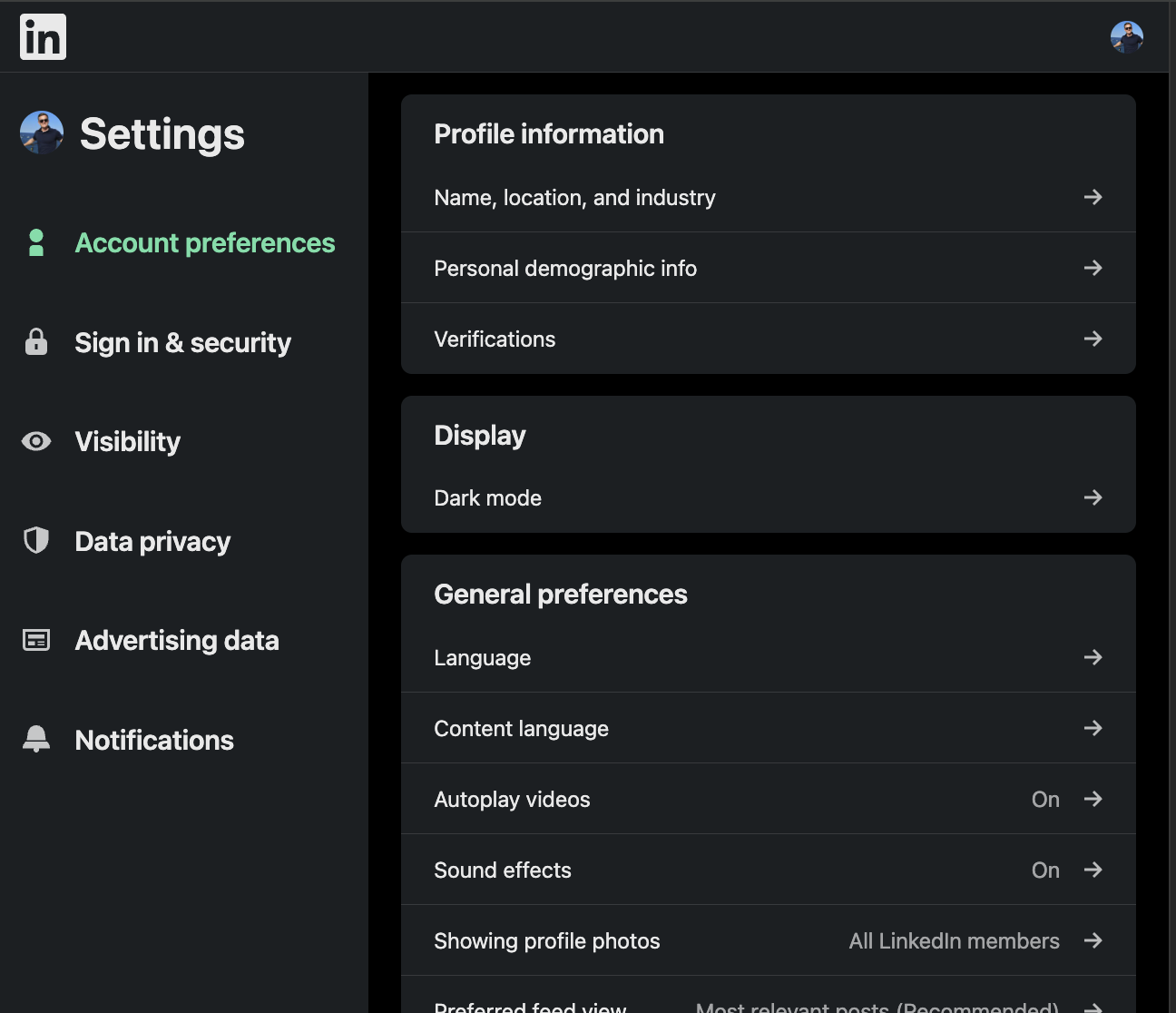Click the newspaper icon for Advertising data

[36, 640]
